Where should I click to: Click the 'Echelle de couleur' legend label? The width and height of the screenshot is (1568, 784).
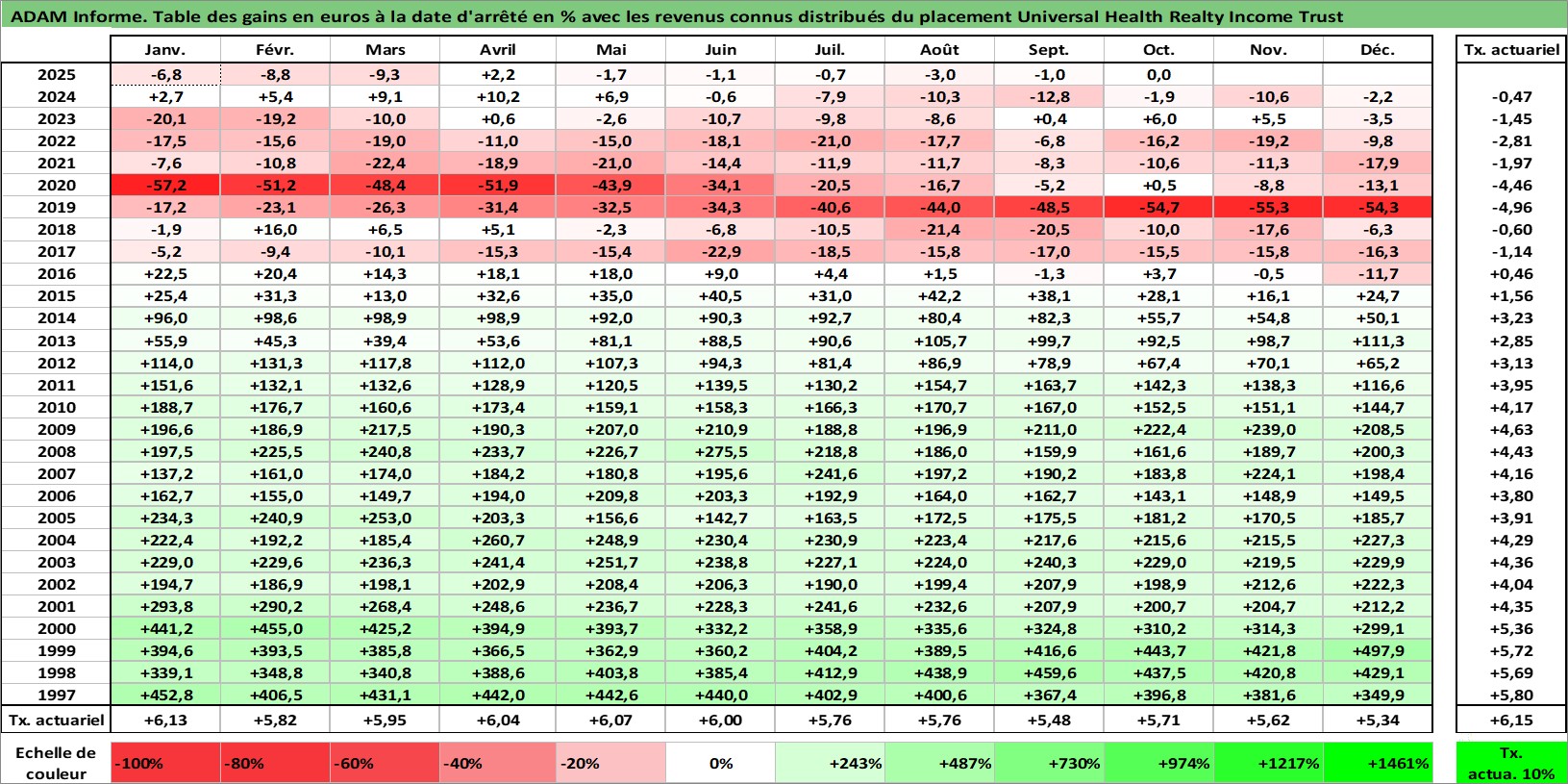(x=56, y=763)
